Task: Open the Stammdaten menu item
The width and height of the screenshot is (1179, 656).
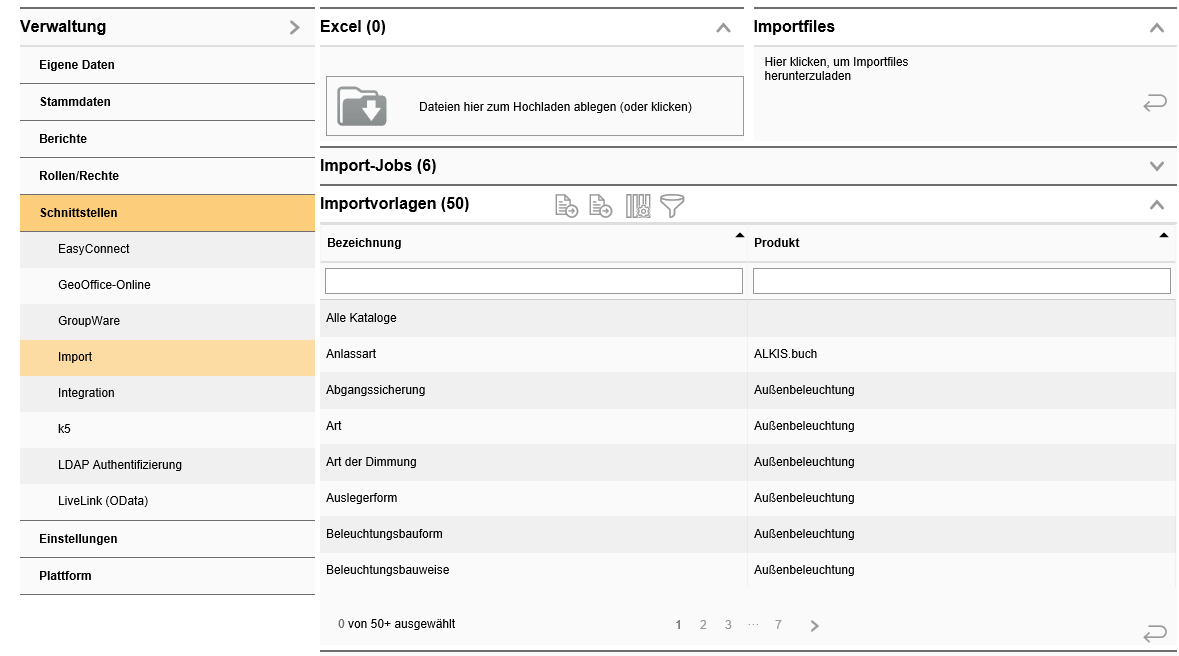Action: click(75, 102)
